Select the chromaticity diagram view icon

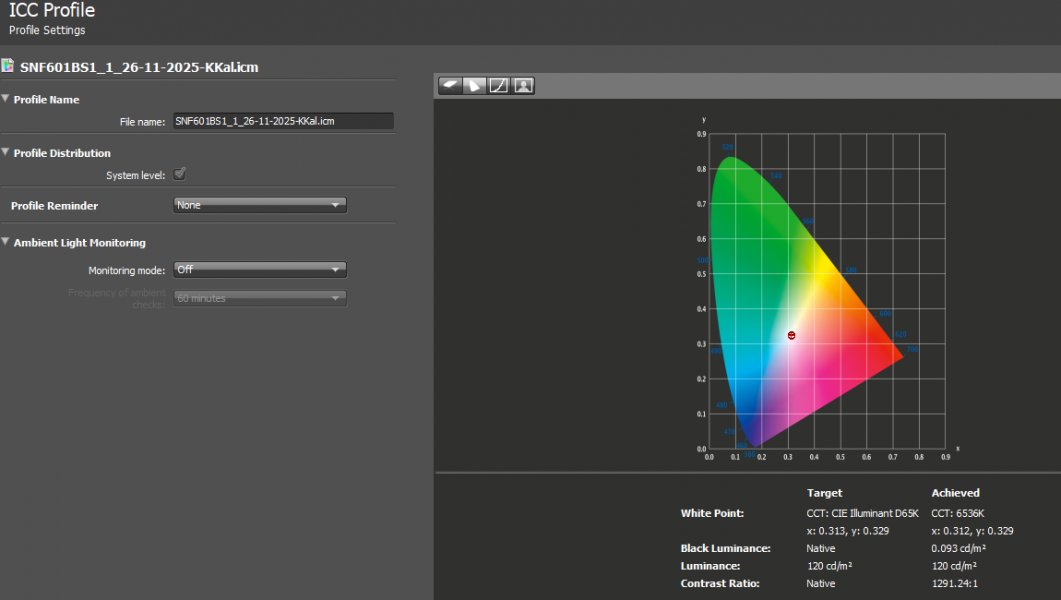[475, 86]
